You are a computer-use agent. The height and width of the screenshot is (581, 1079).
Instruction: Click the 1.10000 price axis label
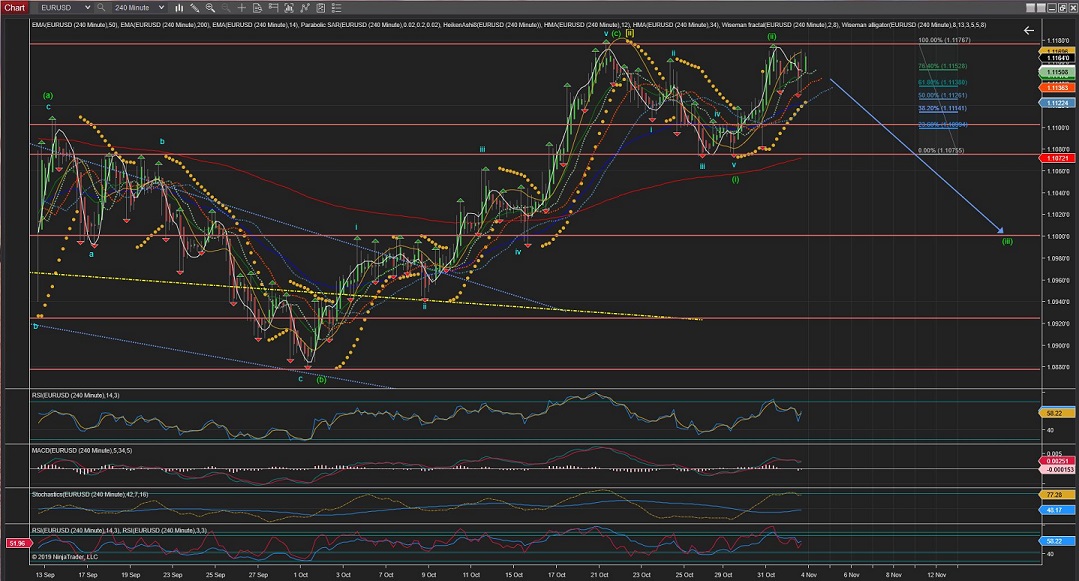click(x=1058, y=236)
